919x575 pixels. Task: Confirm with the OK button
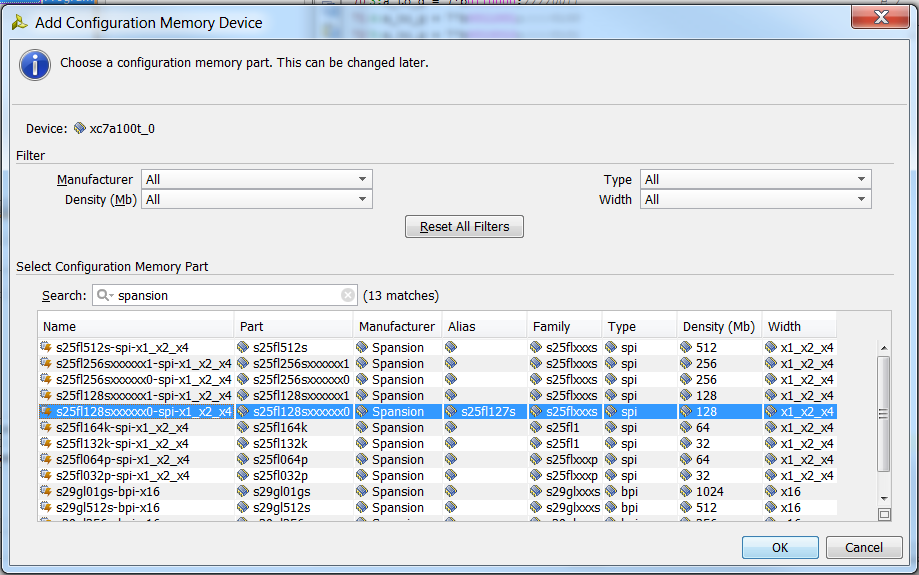[780, 547]
